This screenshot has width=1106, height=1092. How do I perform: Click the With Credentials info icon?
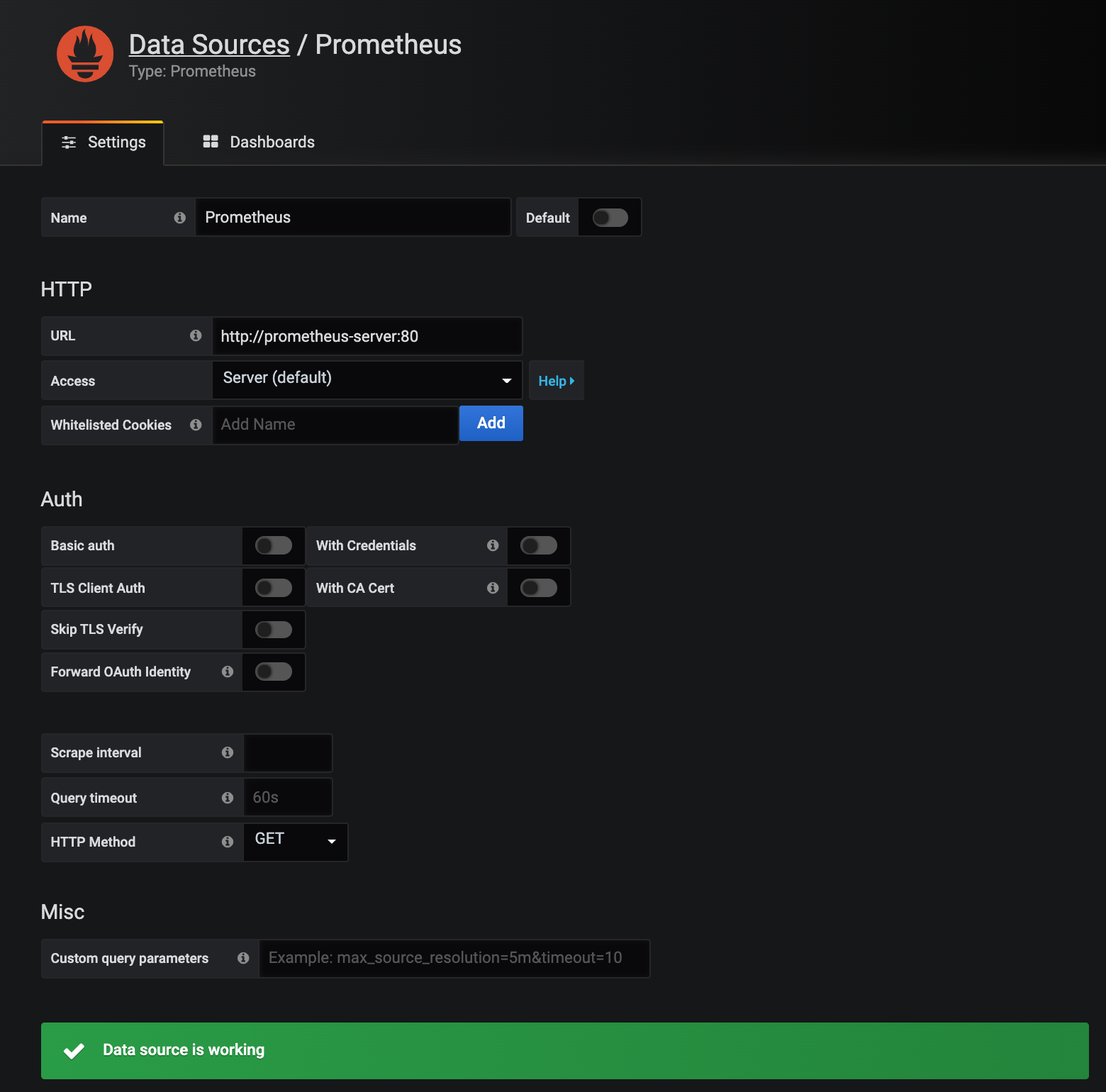pyautogui.click(x=492, y=546)
